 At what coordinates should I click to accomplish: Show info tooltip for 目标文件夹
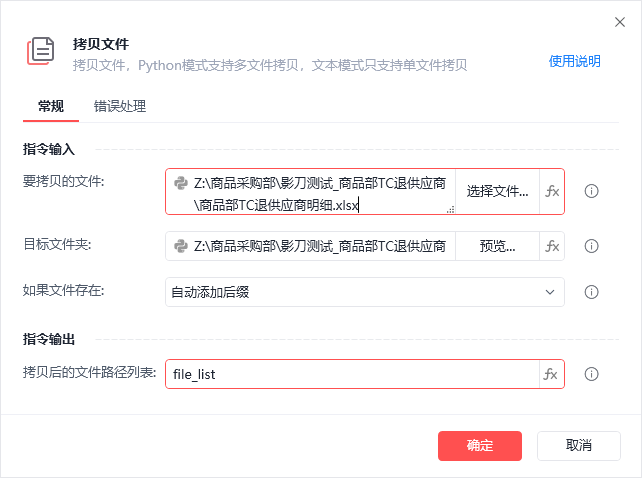591,246
